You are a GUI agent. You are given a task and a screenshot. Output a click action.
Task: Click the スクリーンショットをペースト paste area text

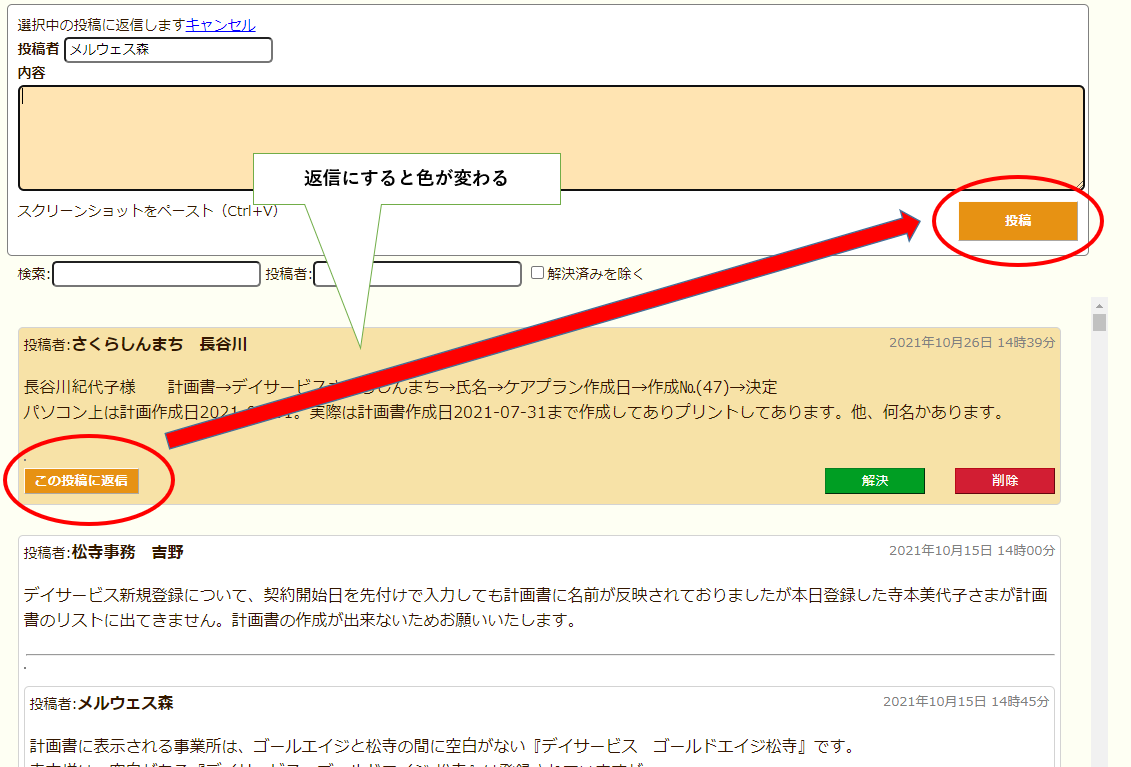pyautogui.click(x=148, y=211)
